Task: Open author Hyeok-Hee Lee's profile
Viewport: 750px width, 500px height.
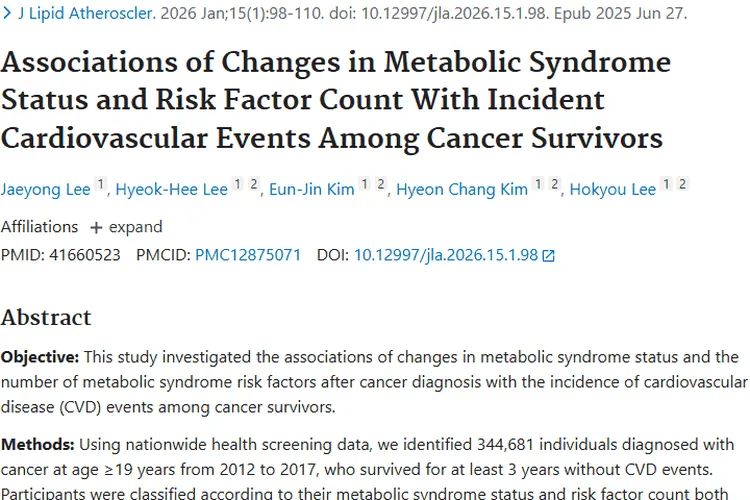Action: pyautogui.click(x=171, y=189)
